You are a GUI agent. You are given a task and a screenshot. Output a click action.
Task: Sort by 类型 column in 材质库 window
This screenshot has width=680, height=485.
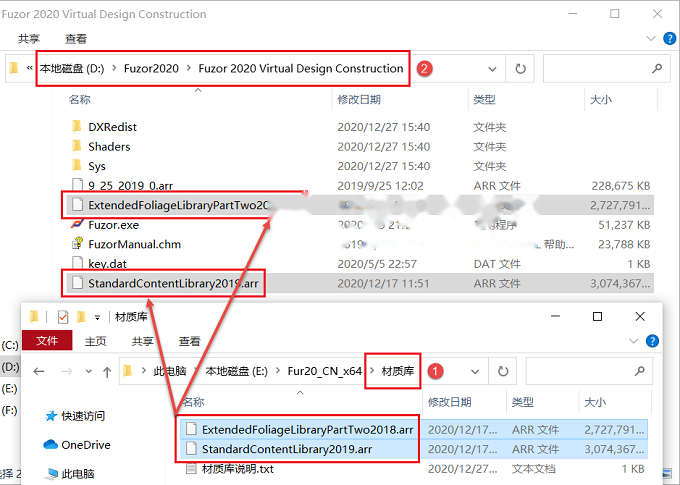click(x=523, y=402)
